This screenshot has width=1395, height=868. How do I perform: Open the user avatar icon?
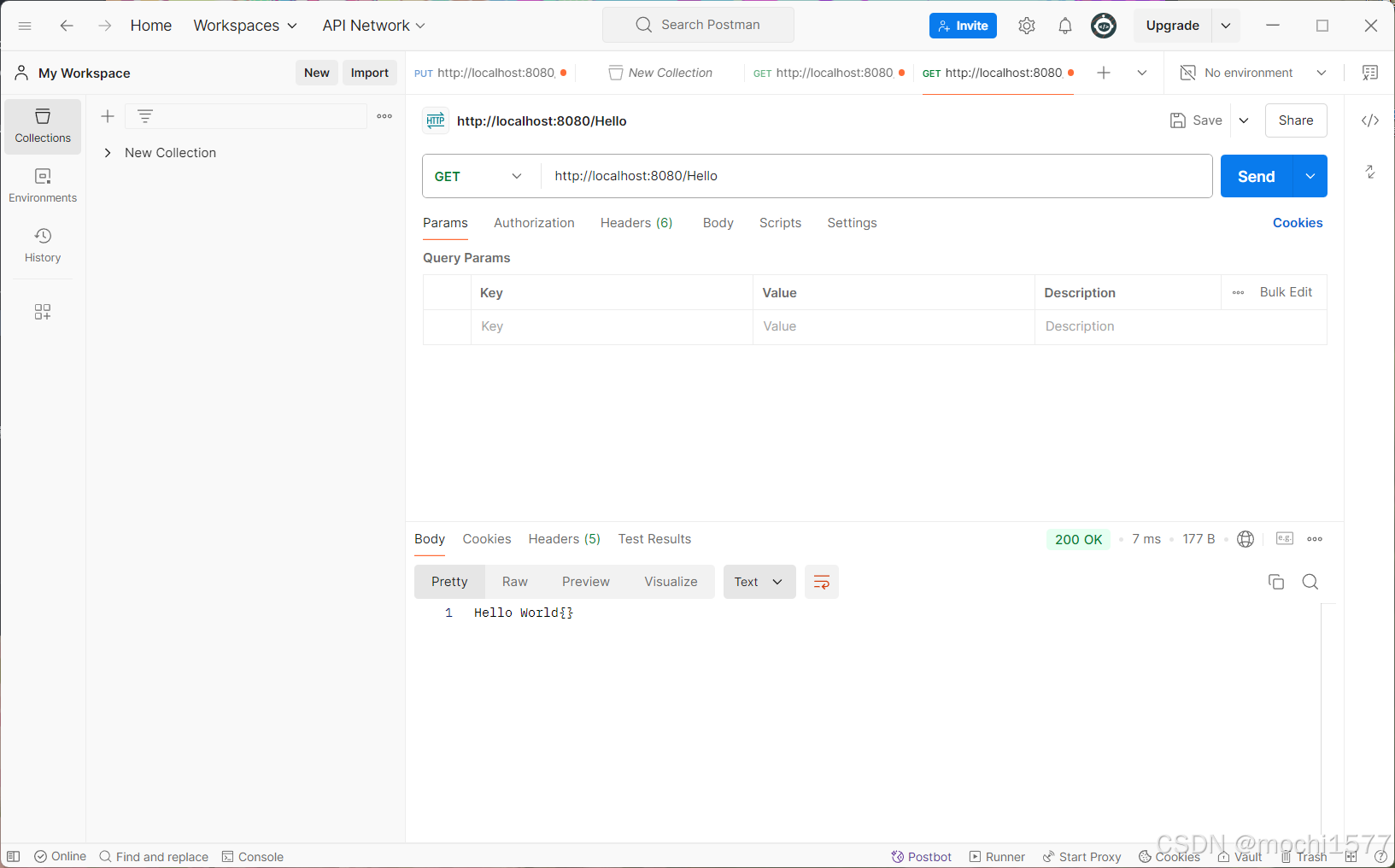(1104, 26)
